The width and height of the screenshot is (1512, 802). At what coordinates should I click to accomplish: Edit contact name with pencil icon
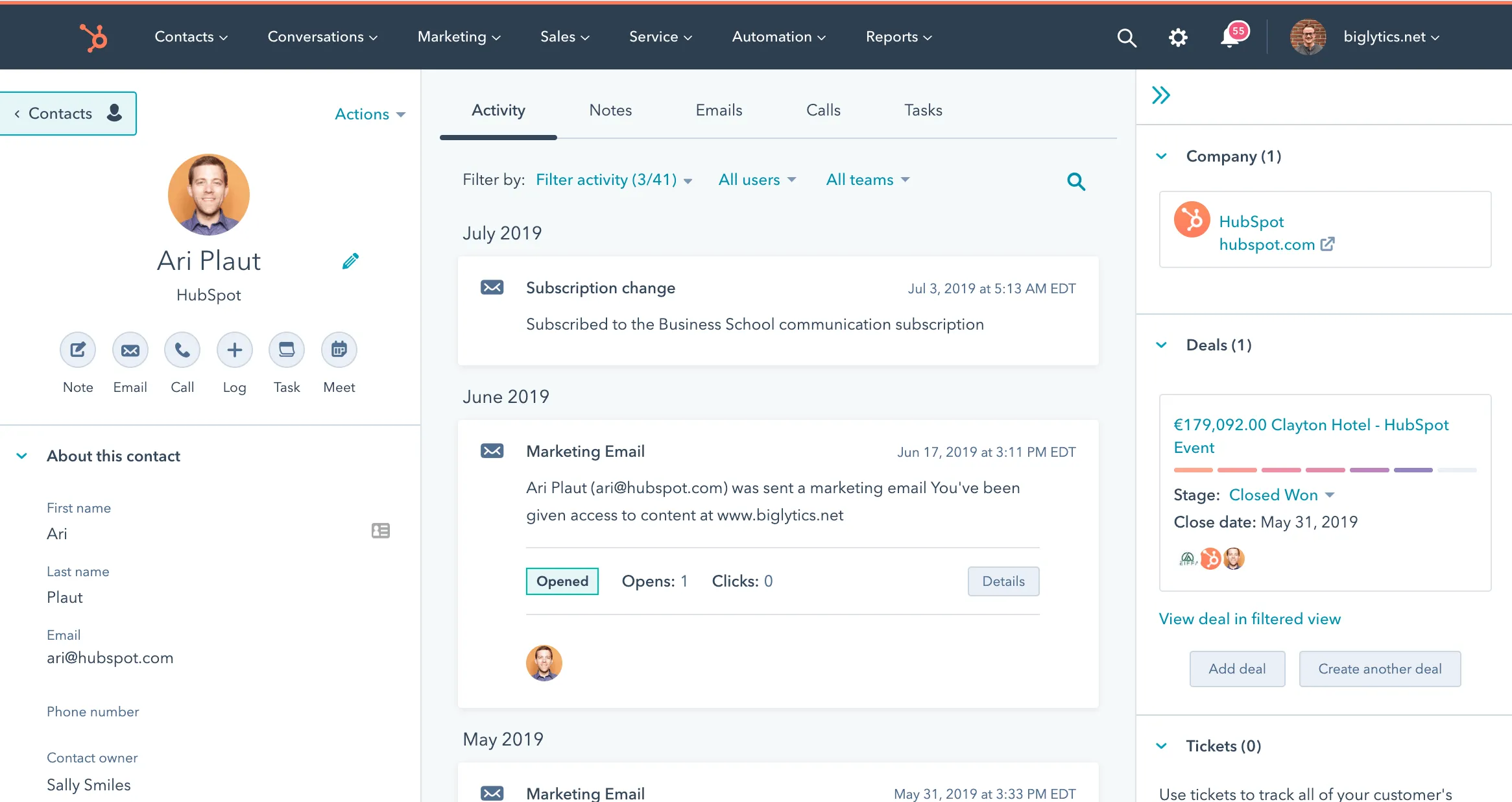[x=350, y=261]
